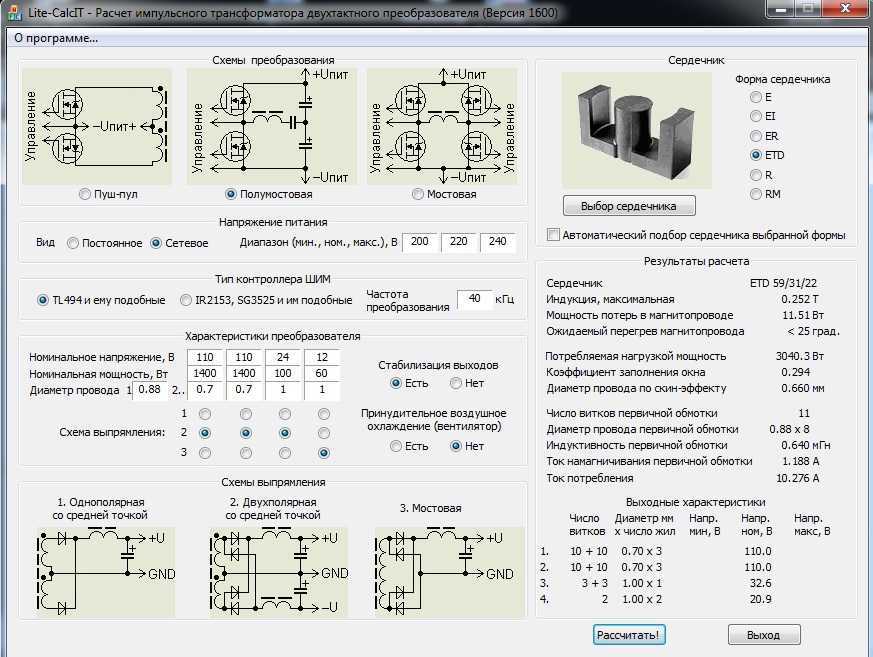Set rectifier scheme 2 for first output

pyautogui.click(x=205, y=433)
